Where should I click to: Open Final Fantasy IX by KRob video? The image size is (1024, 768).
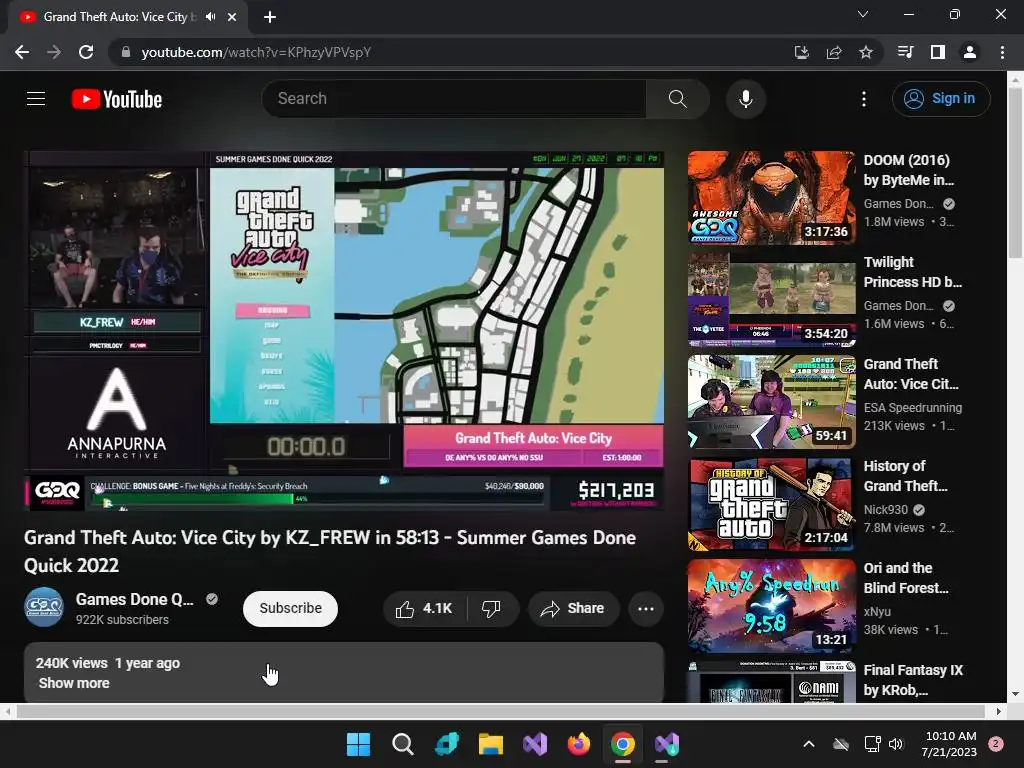(913, 680)
